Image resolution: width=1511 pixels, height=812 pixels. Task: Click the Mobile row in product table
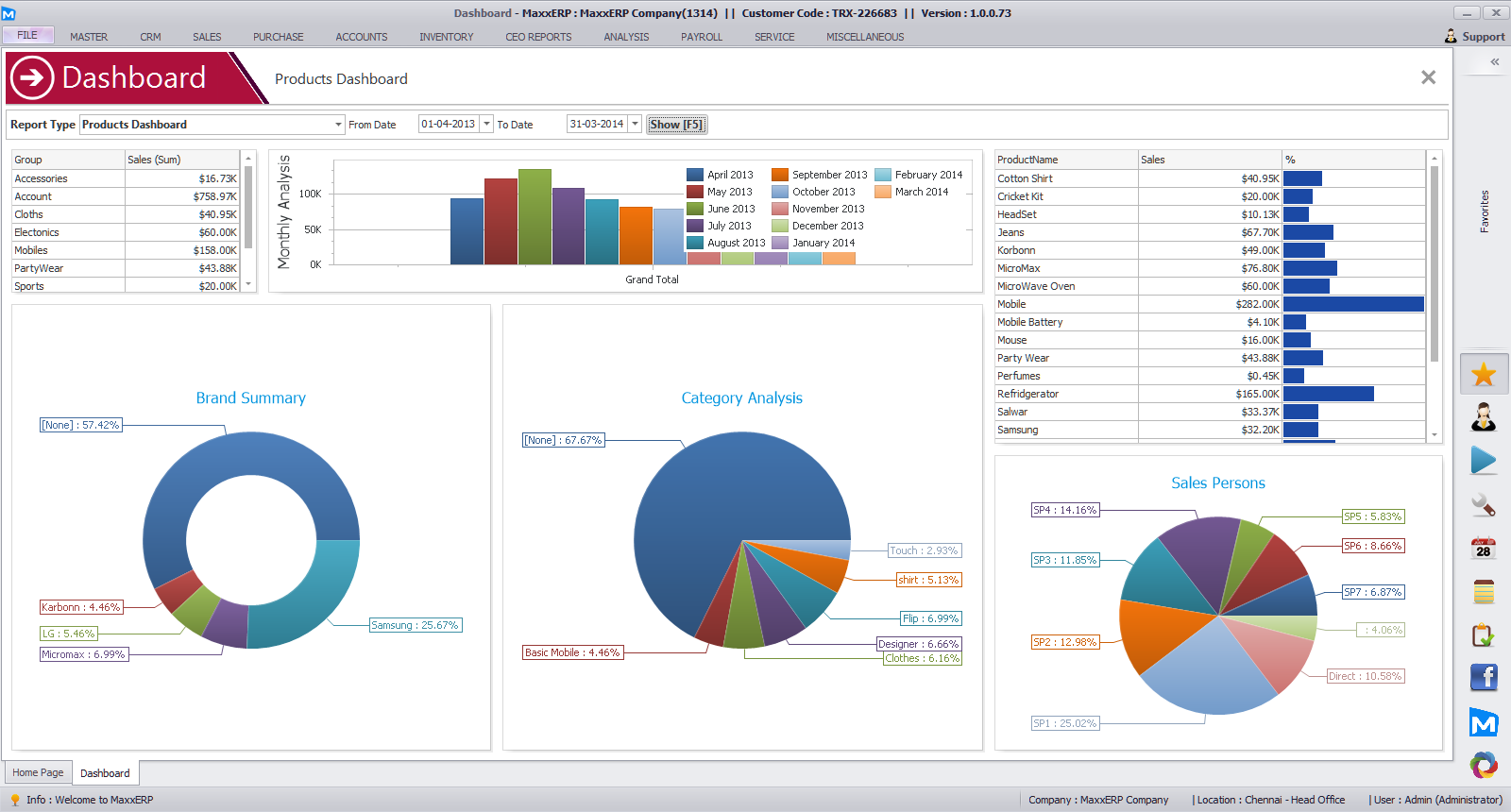point(1065,304)
